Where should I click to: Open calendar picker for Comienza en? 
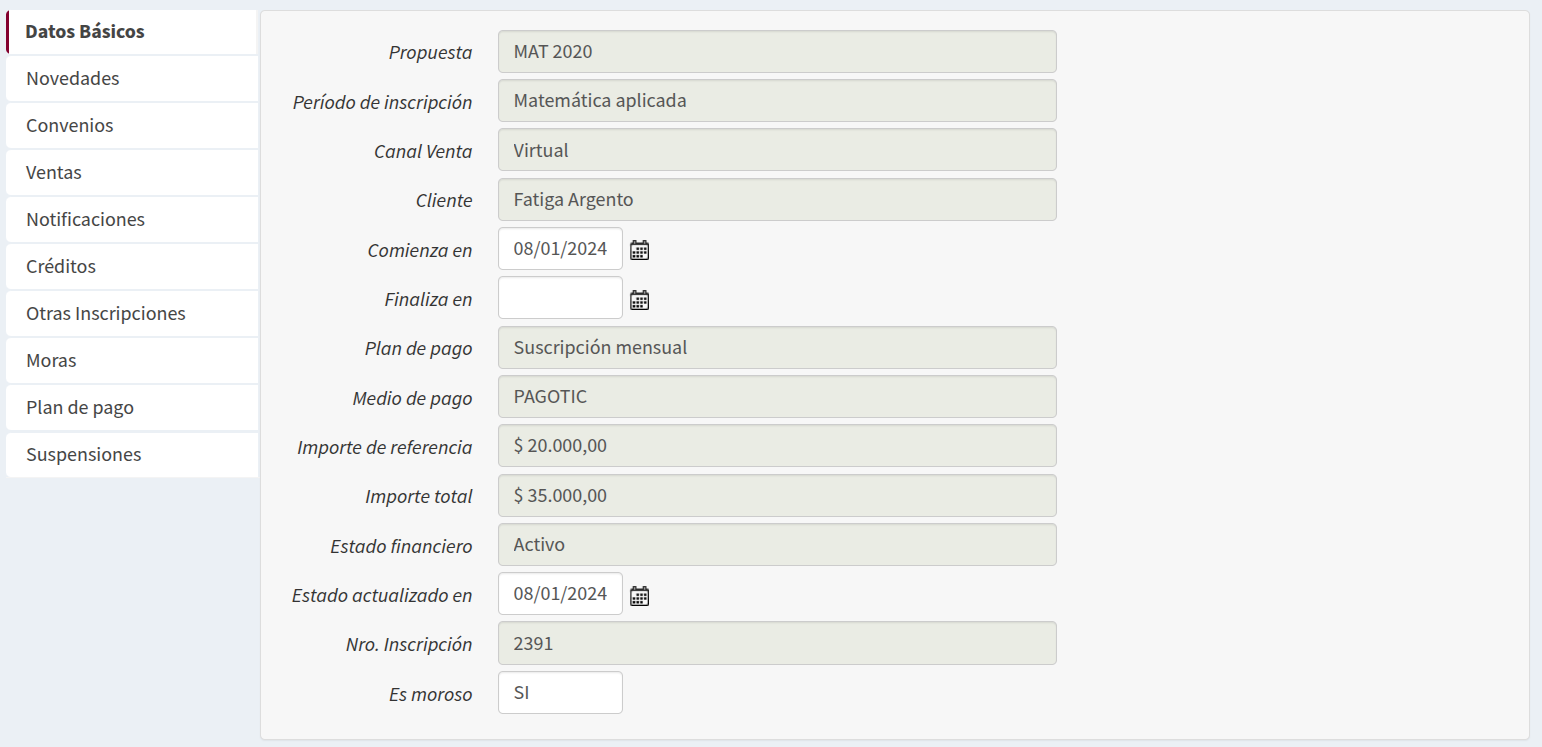click(640, 250)
